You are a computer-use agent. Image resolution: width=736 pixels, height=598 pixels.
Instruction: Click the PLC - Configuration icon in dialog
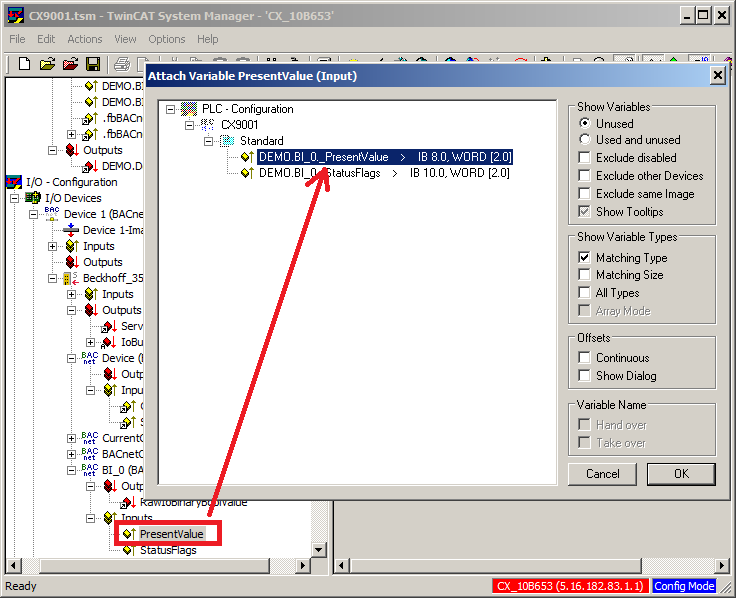pyautogui.click(x=189, y=109)
